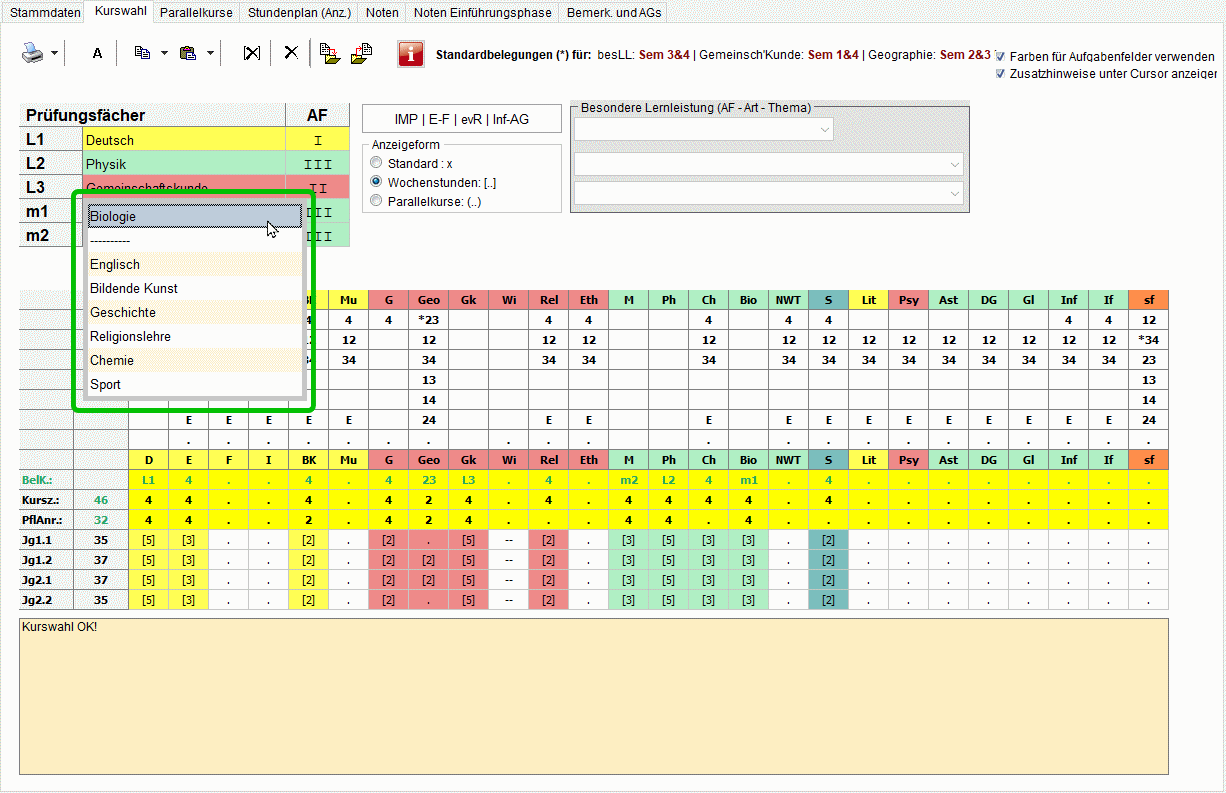
Task: Choose Englisch from the subject list
Action: click(x=115, y=265)
